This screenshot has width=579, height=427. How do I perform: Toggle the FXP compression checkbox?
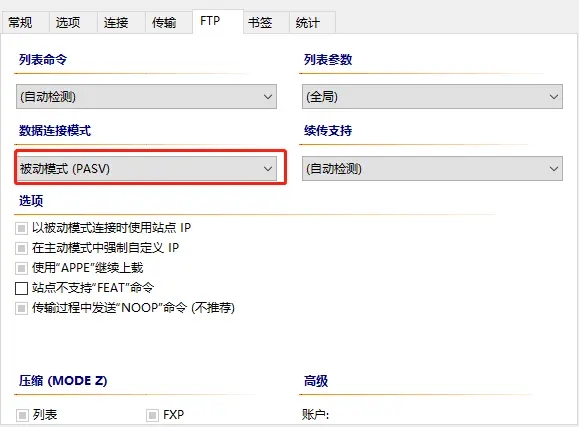pos(152,415)
